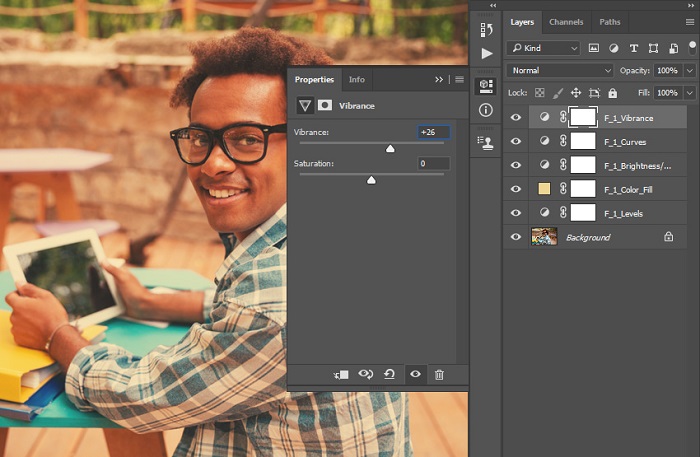
Task: Lock transparent pixels icon
Action: coord(540,93)
